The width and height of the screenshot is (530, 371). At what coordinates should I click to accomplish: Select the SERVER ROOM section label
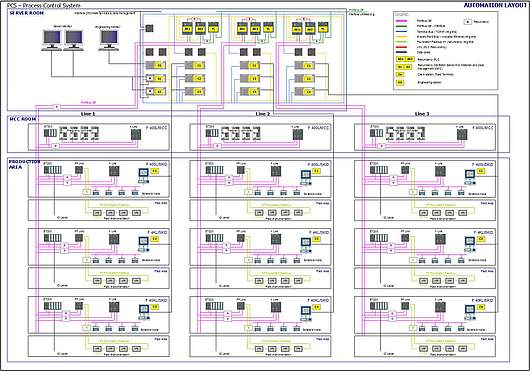(x=27, y=13)
